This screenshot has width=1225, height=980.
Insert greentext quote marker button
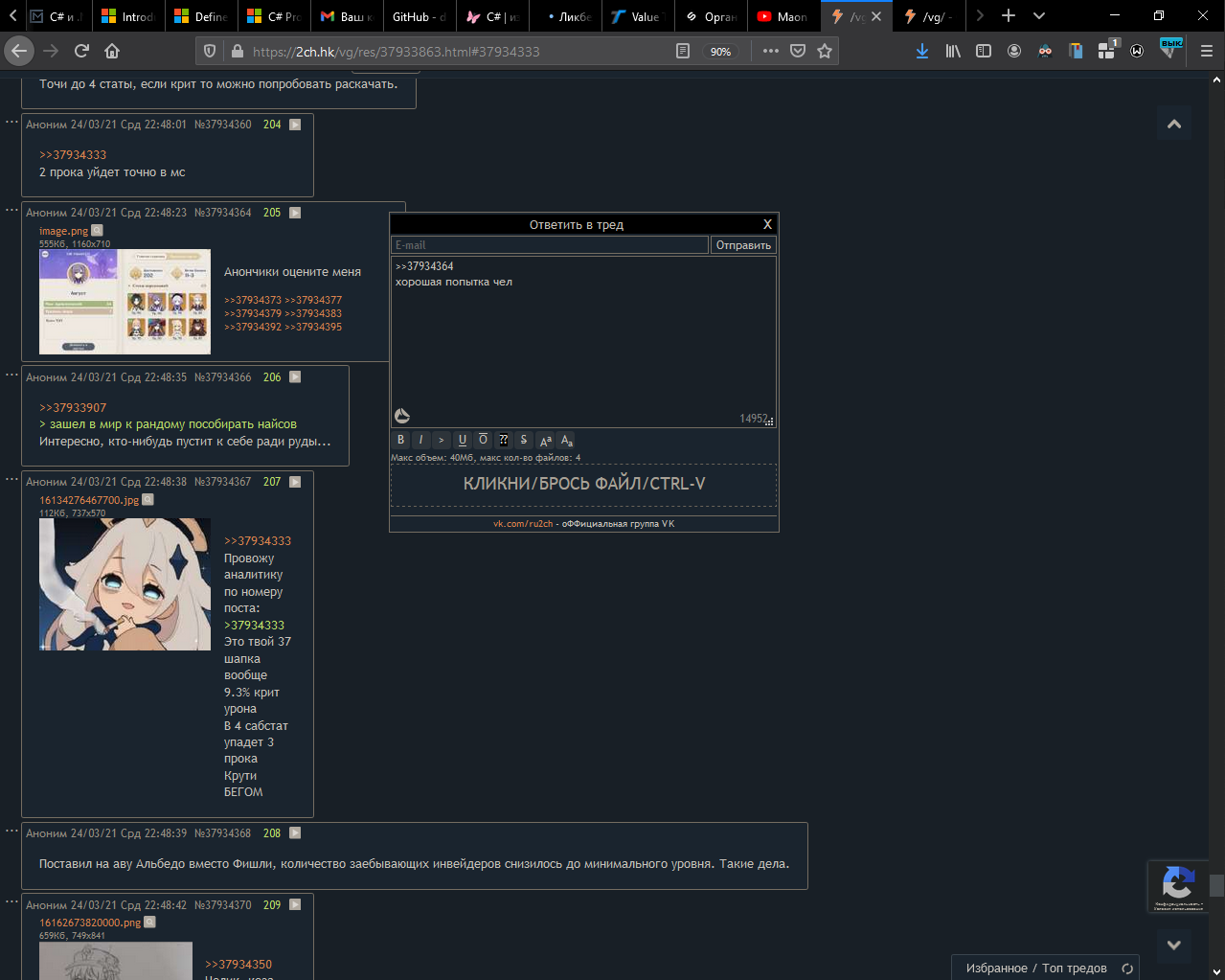coord(441,440)
